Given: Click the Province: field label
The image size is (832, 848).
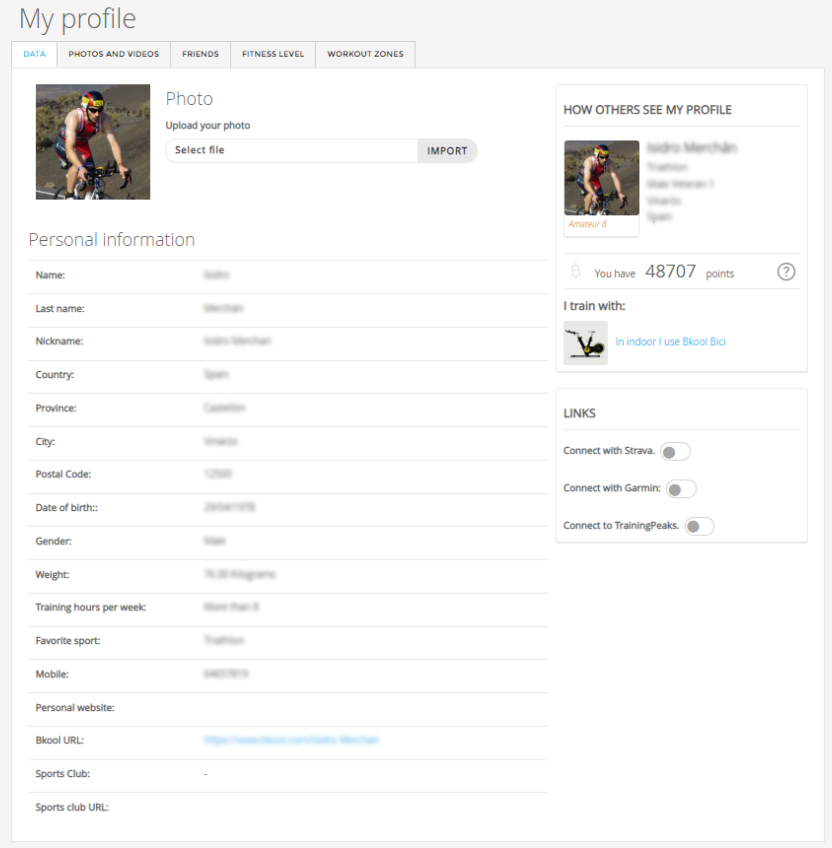Looking at the screenshot, I should pos(56,408).
